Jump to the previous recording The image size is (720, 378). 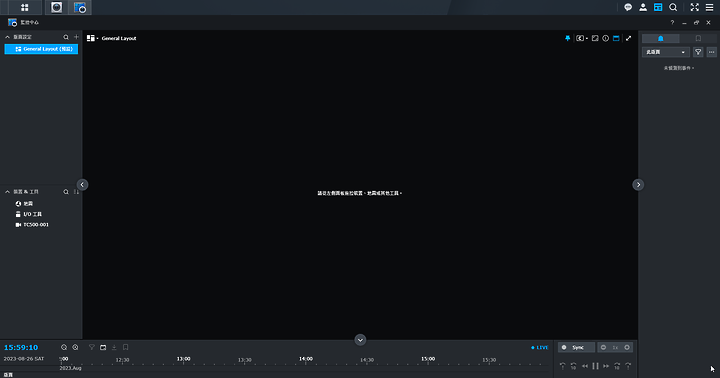pos(562,366)
